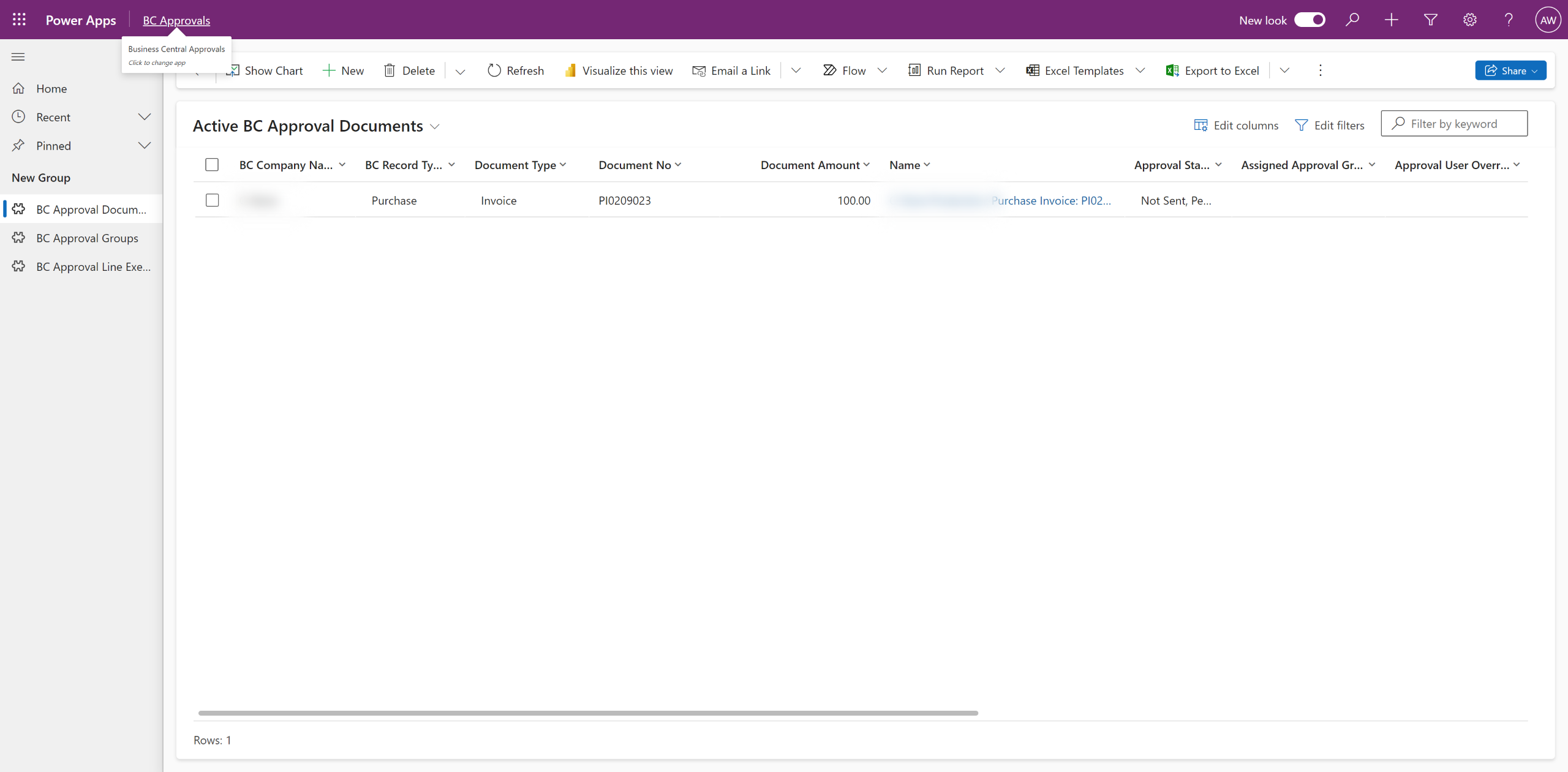Open the Purchase Invoice record link

(1050, 200)
